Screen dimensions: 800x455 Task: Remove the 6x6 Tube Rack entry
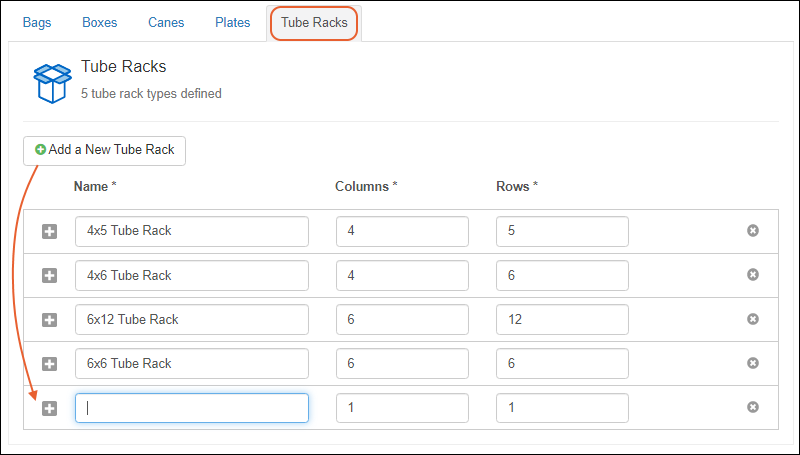coord(753,363)
